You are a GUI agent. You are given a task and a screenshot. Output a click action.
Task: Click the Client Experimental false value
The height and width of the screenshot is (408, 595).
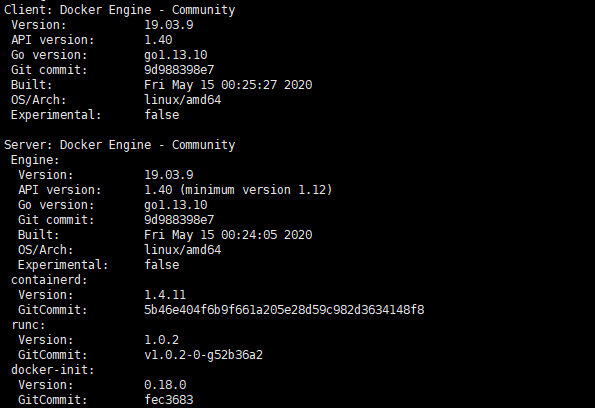(162, 115)
